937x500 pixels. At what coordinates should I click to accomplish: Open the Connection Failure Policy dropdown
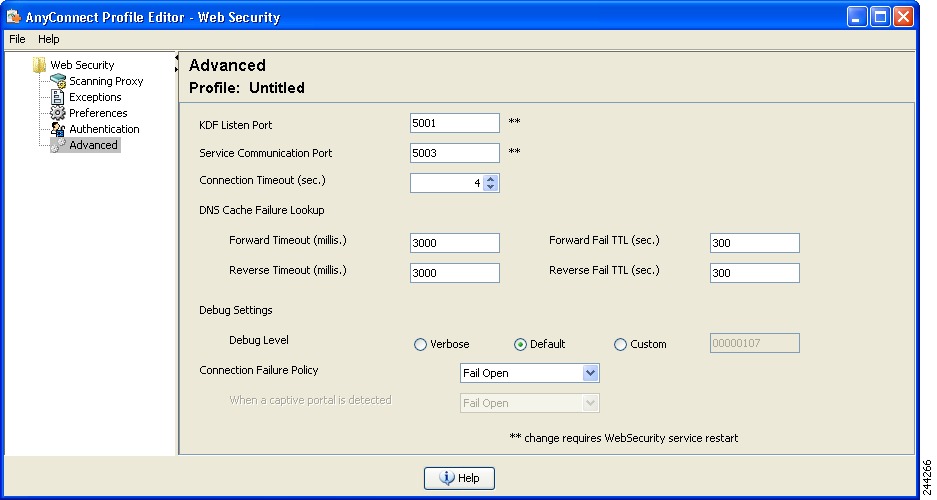click(x=529, y=373)
